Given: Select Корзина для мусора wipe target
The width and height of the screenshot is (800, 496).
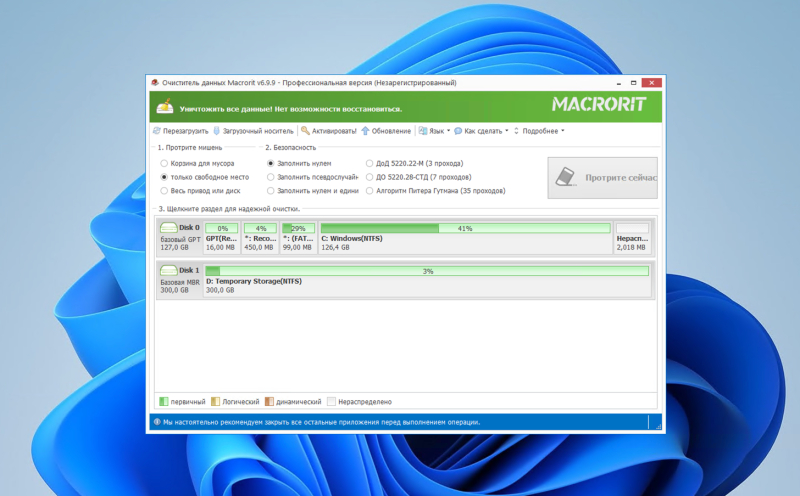Looking at the screenshot, I should (x=197, y=163).
